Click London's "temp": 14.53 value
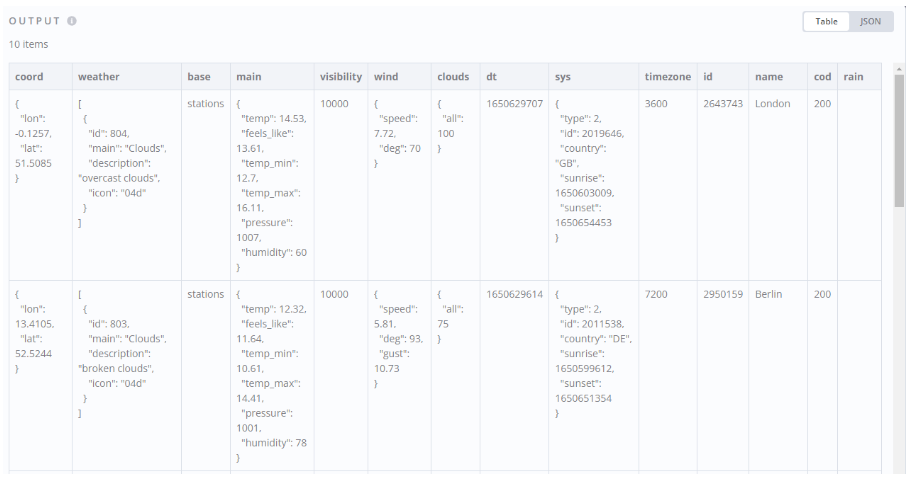The width and height of the screenshot is (908, 480). [273, 119]
